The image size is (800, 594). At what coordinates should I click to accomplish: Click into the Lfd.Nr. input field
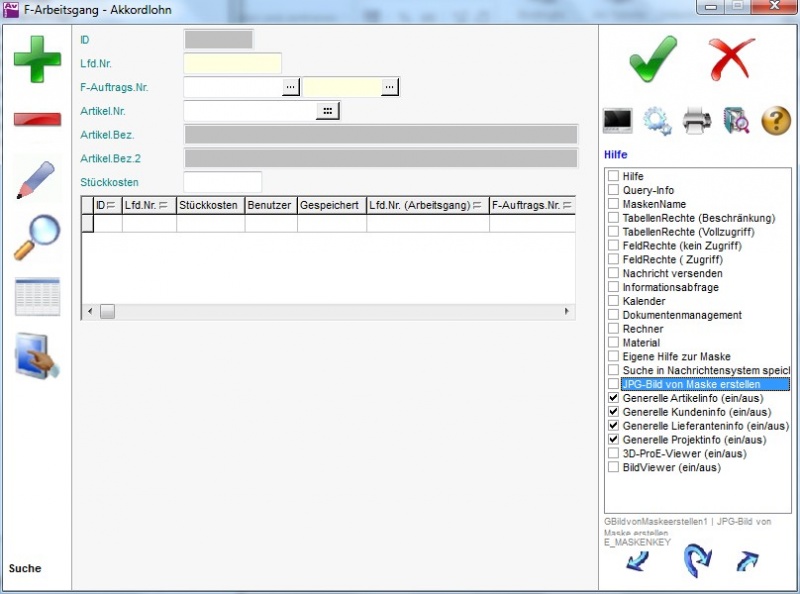[x=232, y=64]
